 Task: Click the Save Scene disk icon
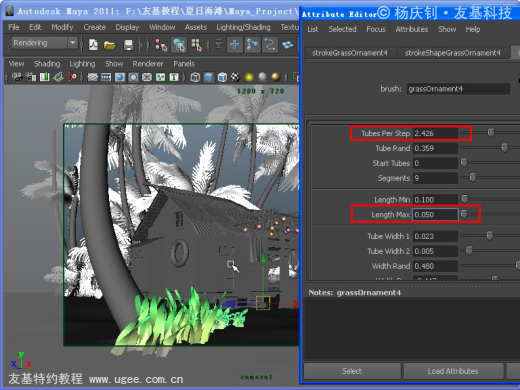(128, 44)
